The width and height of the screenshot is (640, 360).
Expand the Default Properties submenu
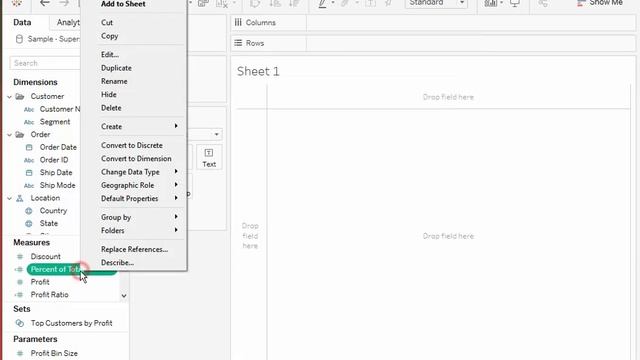pos(139,198)
